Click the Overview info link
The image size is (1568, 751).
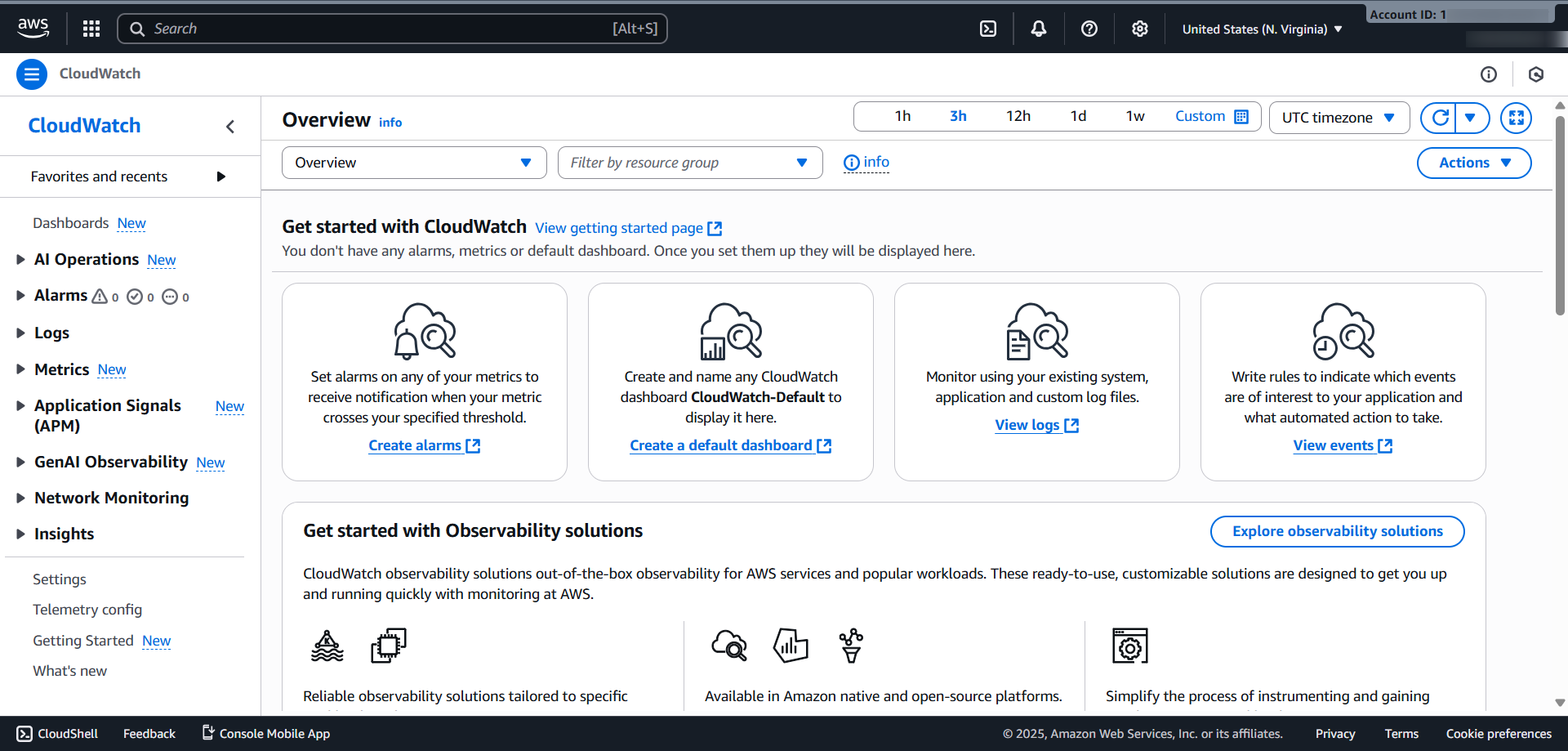pos(390,123)
